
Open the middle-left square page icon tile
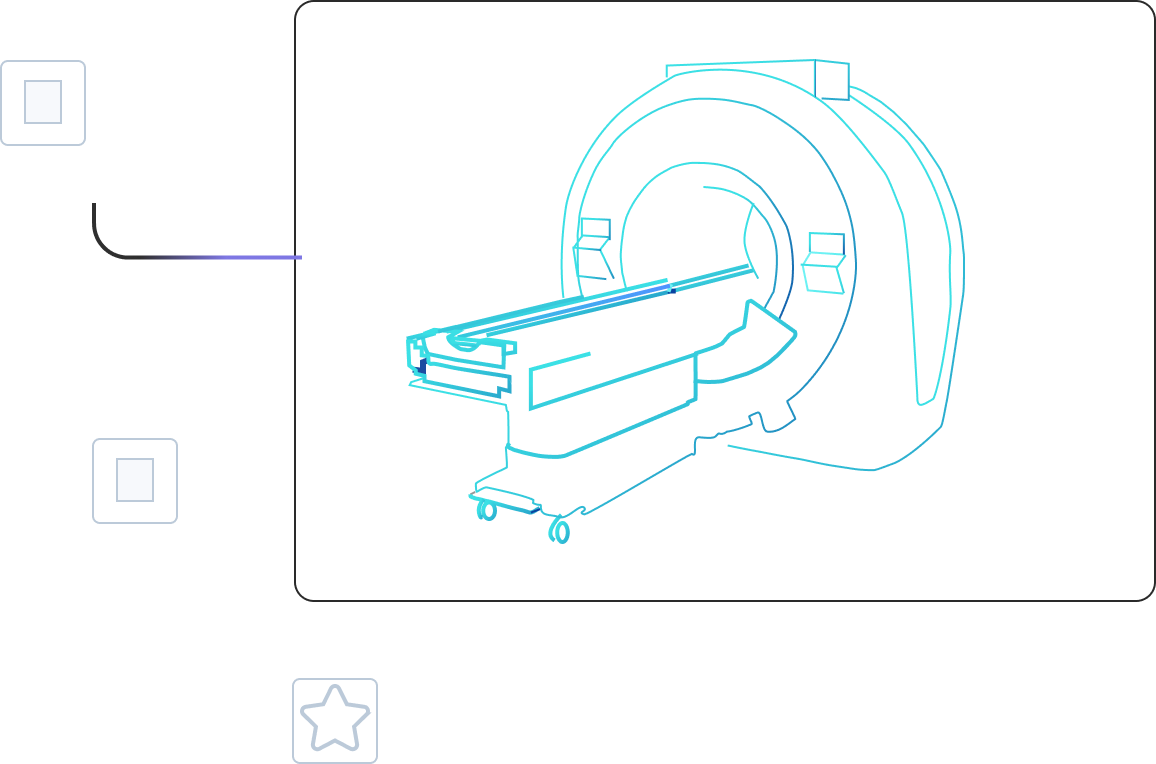[135, 481]
